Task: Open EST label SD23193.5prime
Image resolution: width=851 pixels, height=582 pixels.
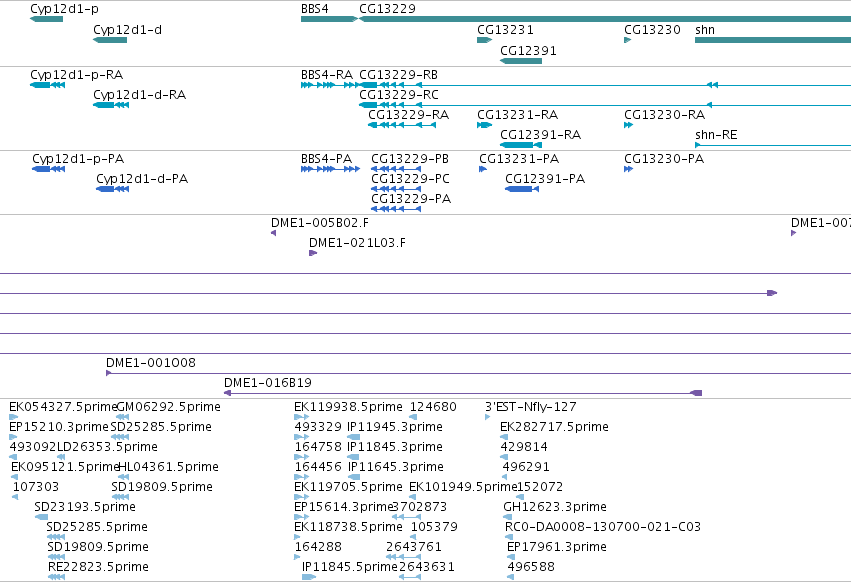Action: [85, 507]
